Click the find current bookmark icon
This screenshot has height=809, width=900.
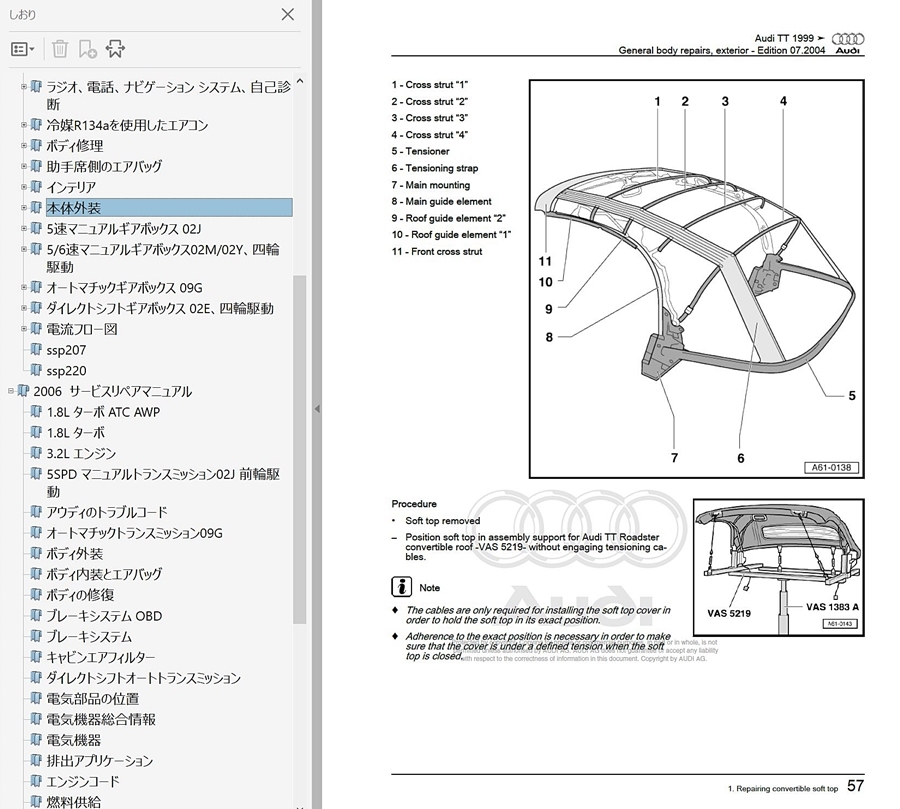[x=115, y=49]
